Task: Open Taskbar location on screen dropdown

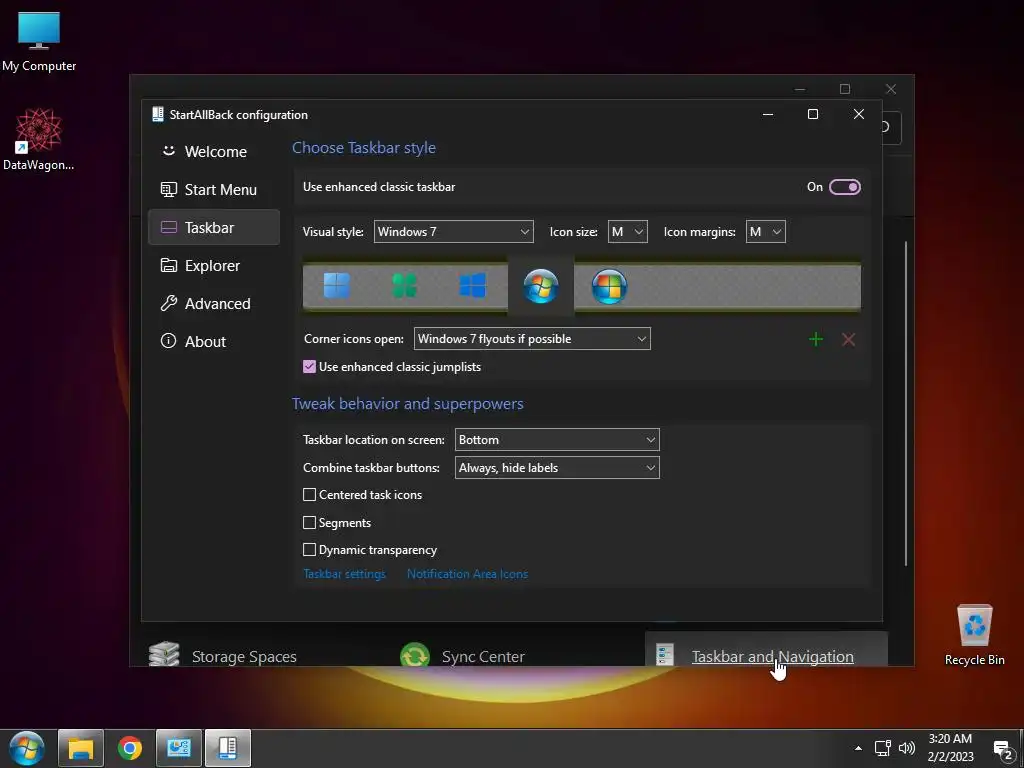Action: (x=557, y=440)
